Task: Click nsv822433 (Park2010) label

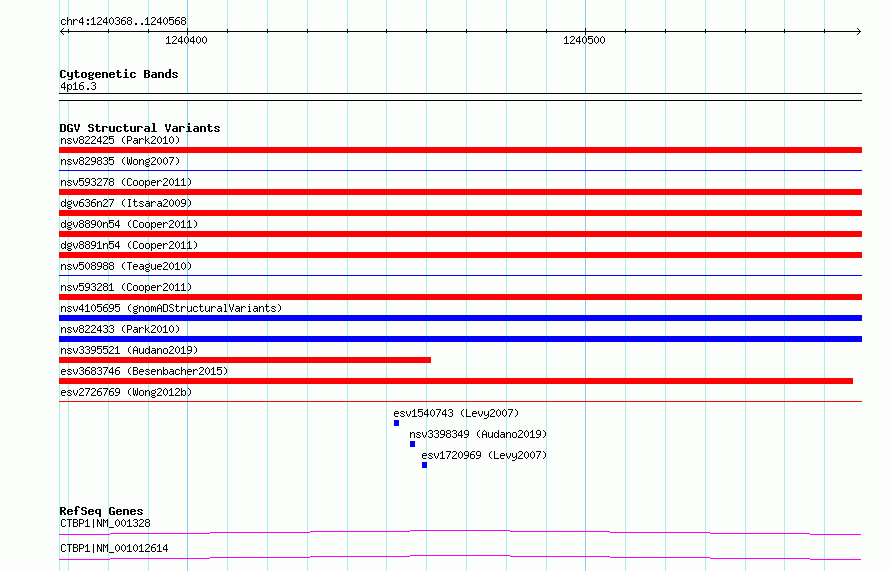Action: (120, 329)
